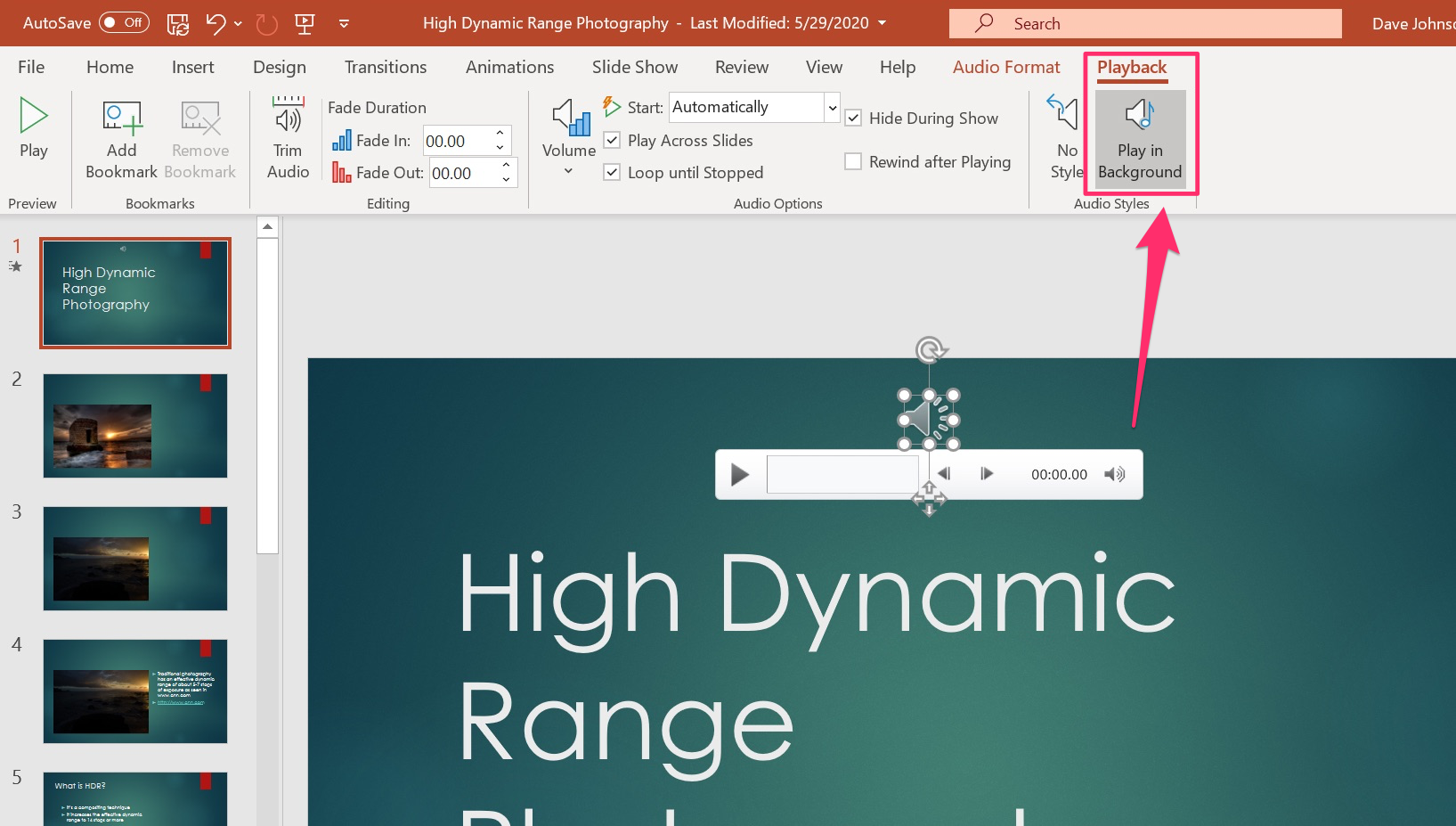1456x826 pixels.
Task: Open Customize Quick Access Toolbar dropdown
Action: [344, 24]
